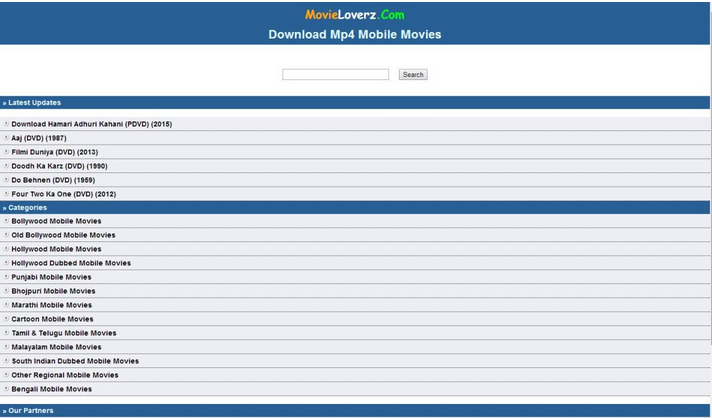The width and height of the screenshot is (712, 418).
Task: Open Doodh Ka Karz (DVD) (1990) link
Action: (59, 166)
